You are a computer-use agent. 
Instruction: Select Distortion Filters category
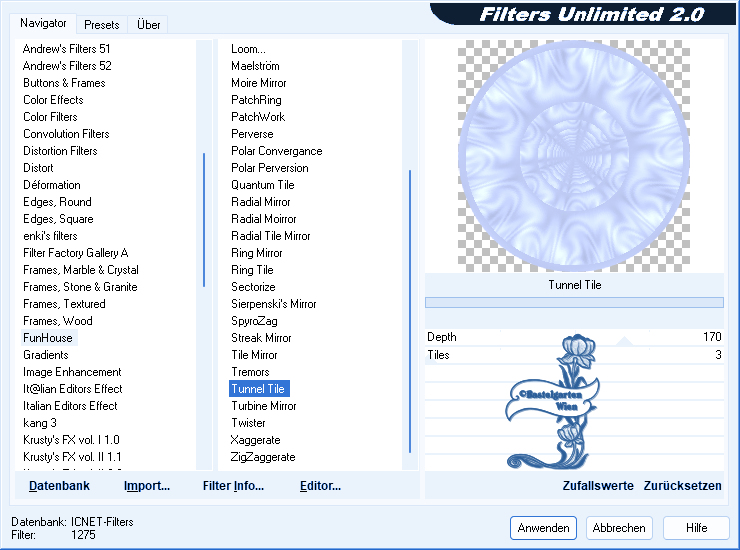(x=60, y=151)
